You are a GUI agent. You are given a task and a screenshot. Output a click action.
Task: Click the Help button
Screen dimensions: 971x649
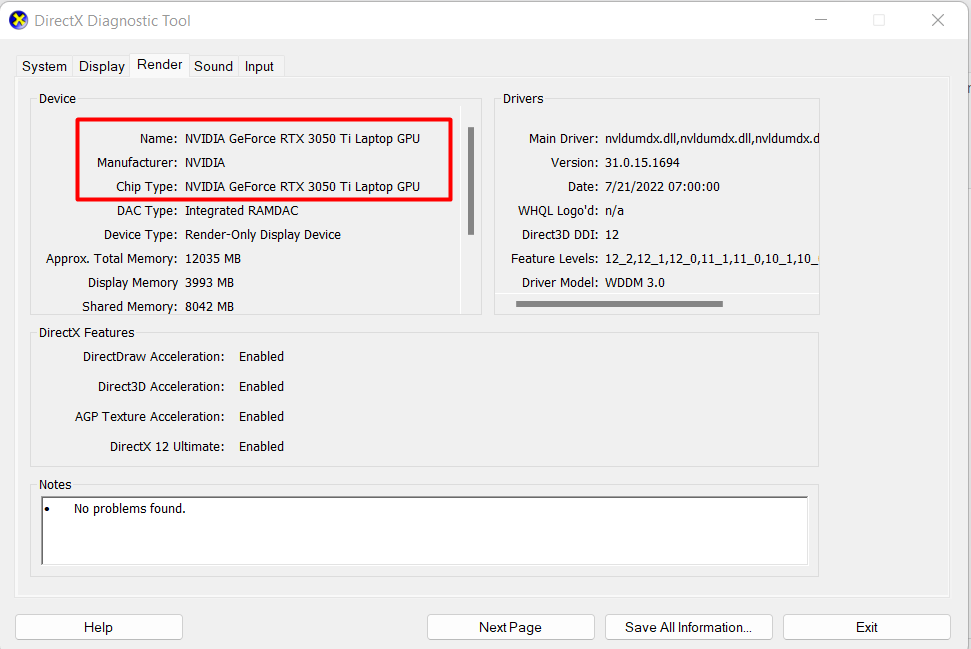[x=98, y=627]
